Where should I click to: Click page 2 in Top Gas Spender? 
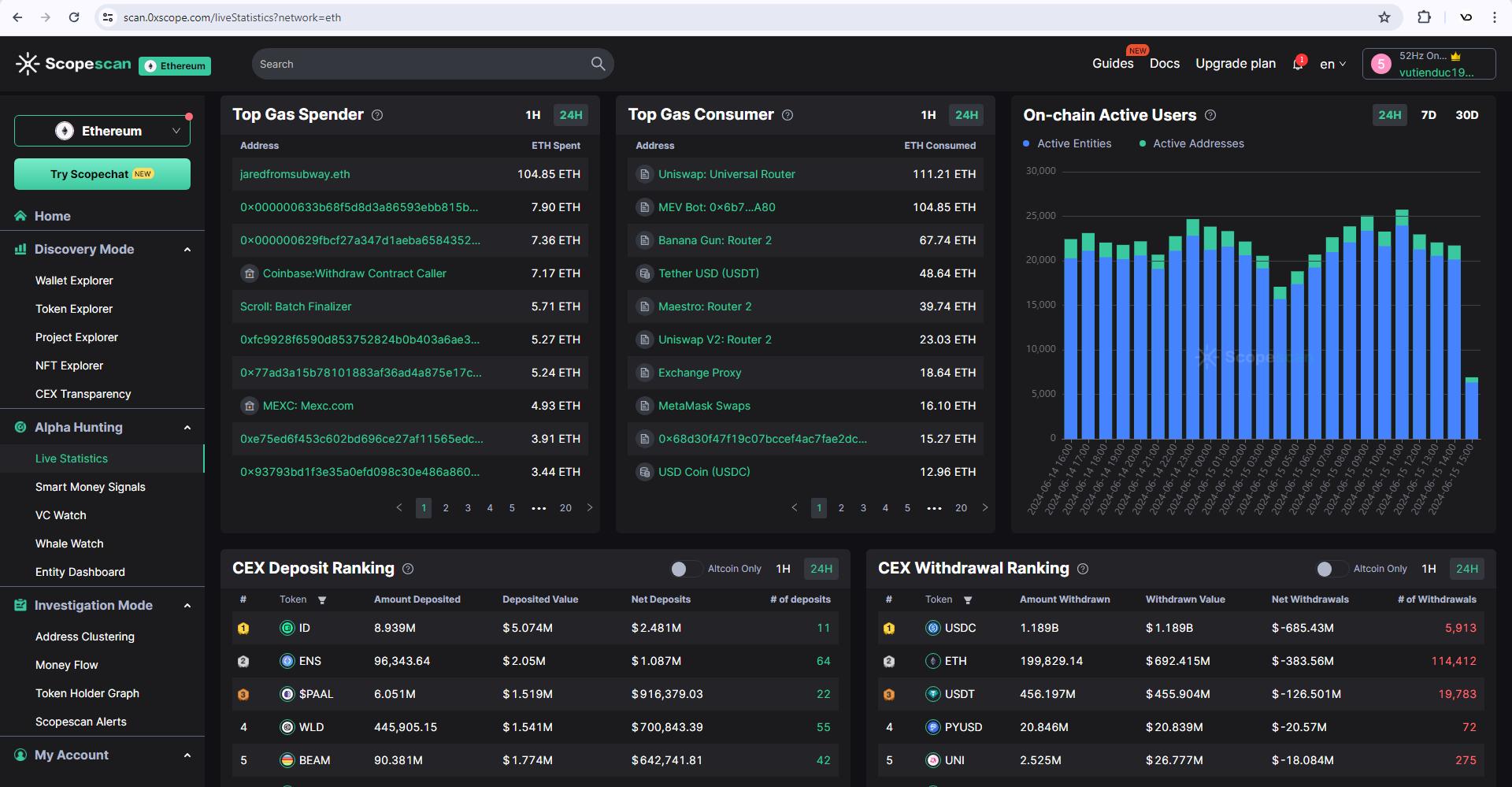446,508
